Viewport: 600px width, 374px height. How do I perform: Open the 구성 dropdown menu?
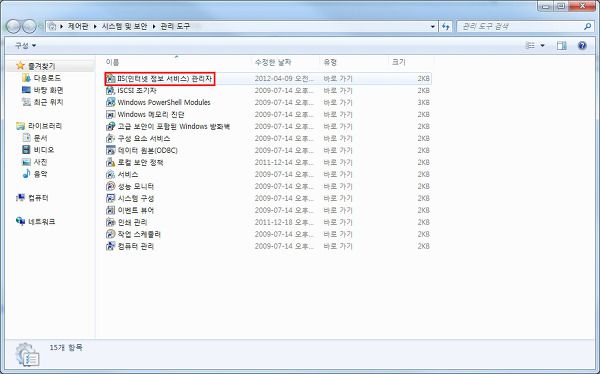[x=25, y=46]
